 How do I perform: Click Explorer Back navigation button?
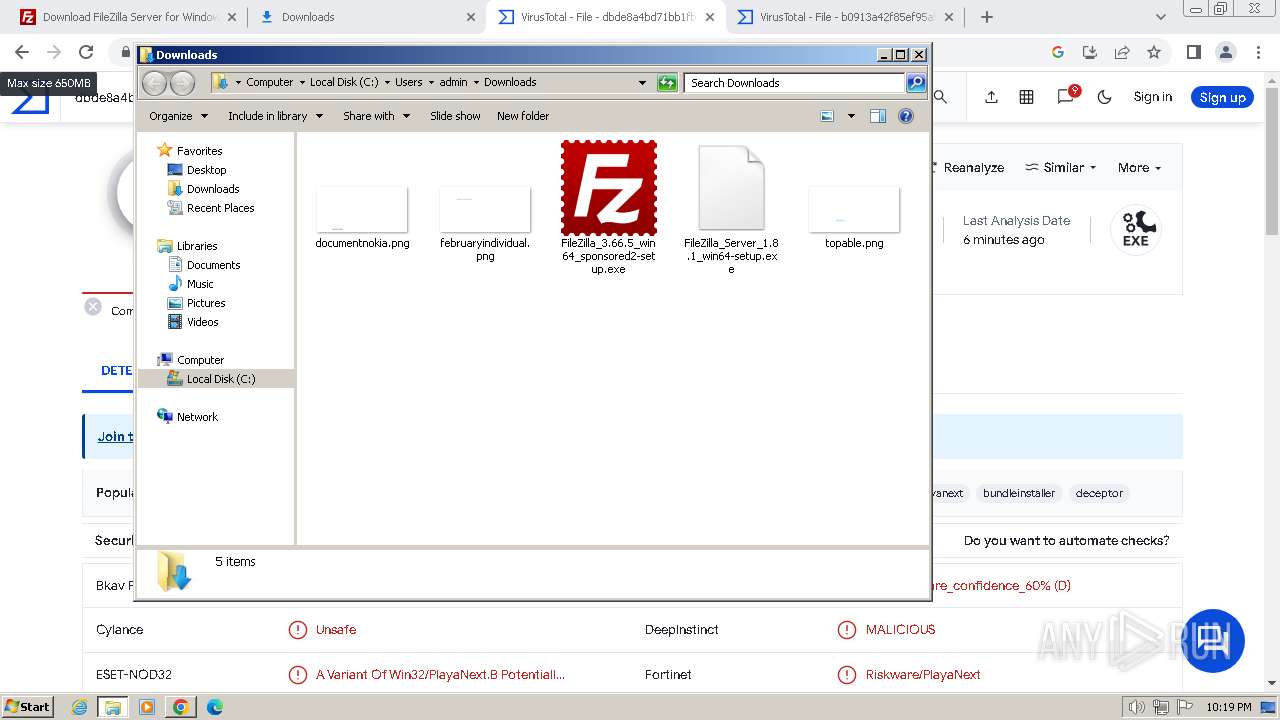click(x=155, y=83)
